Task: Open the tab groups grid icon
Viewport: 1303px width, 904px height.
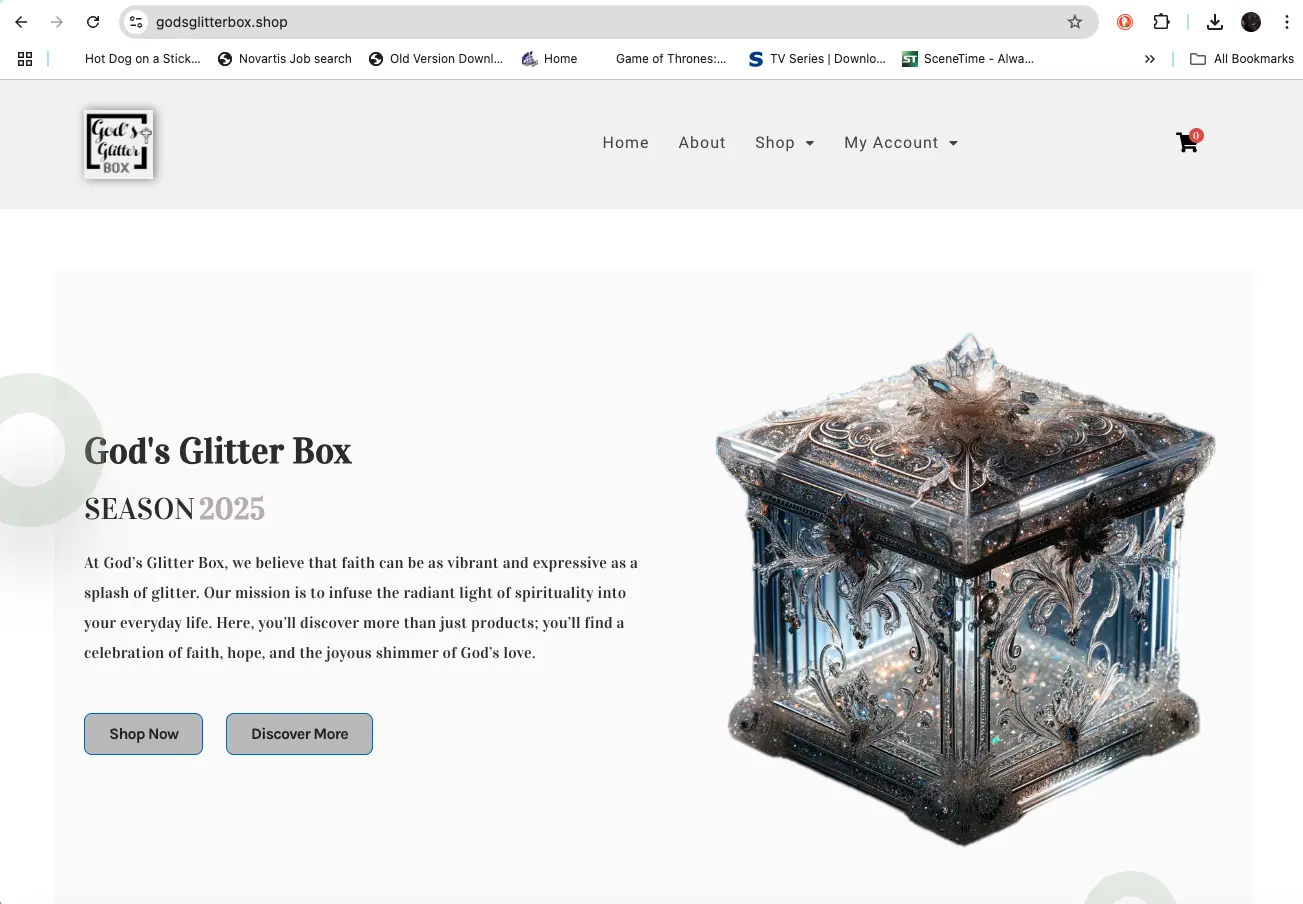Action: point(25,59)
